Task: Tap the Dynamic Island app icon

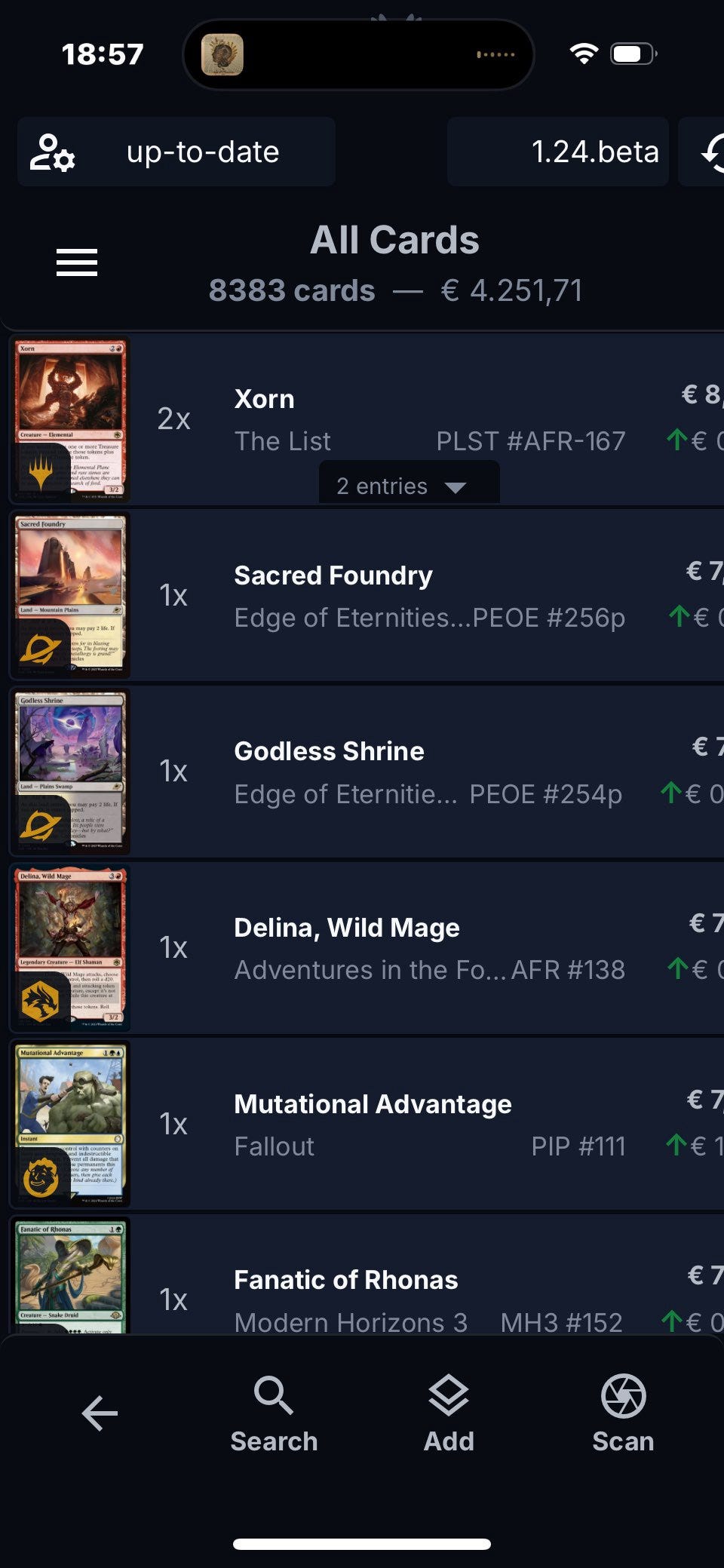Action: [x=222, y=54]
